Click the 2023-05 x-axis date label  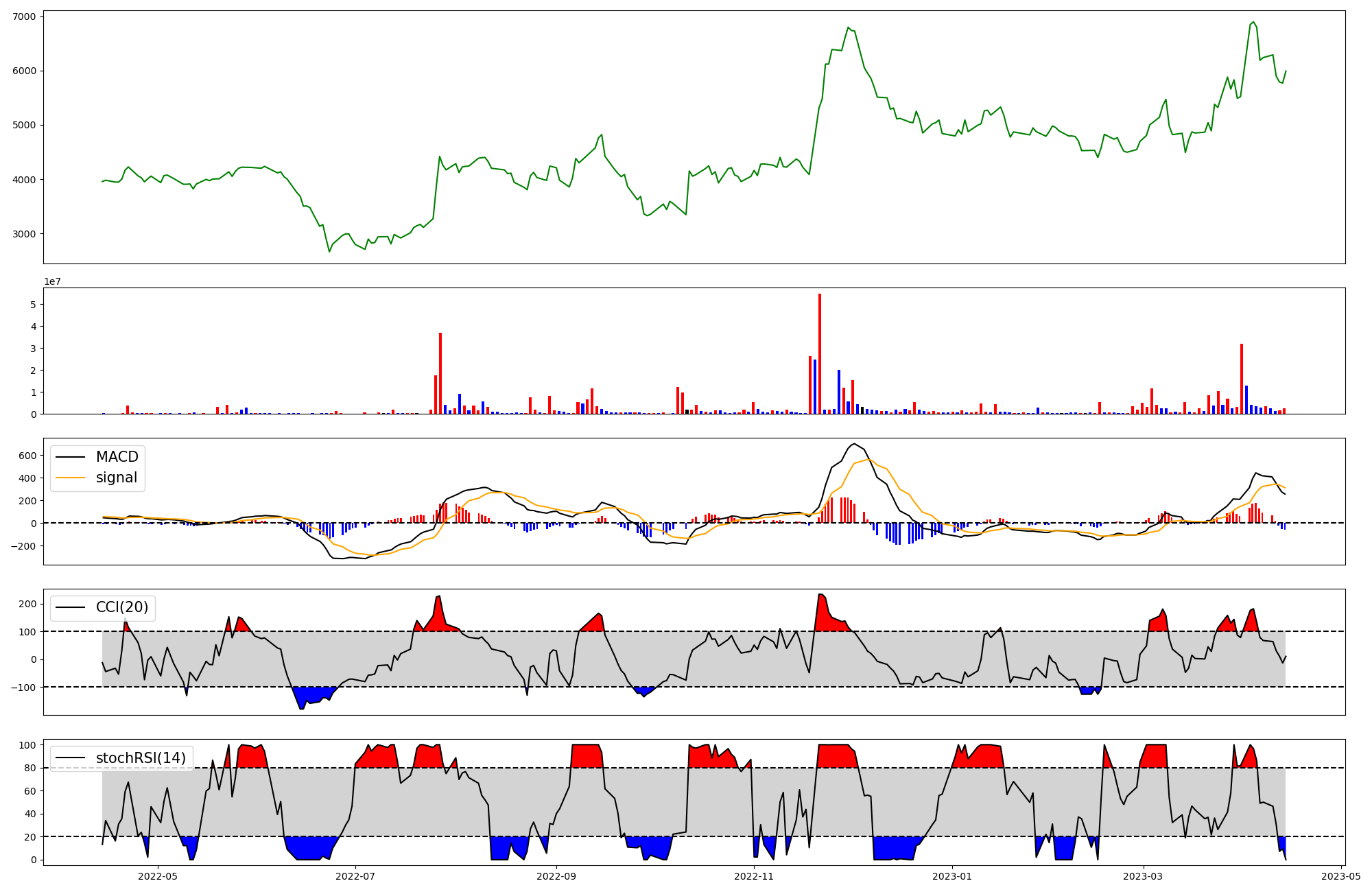(x=1341, y=876)
